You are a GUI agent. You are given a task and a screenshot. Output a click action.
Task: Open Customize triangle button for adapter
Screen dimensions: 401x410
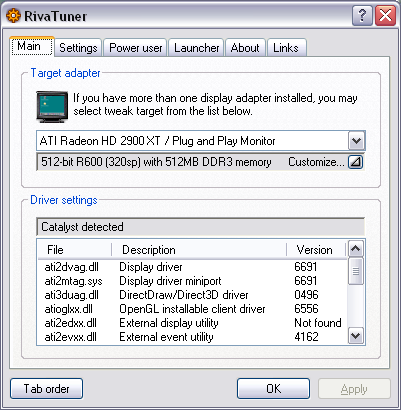click(x=355, y=162)
